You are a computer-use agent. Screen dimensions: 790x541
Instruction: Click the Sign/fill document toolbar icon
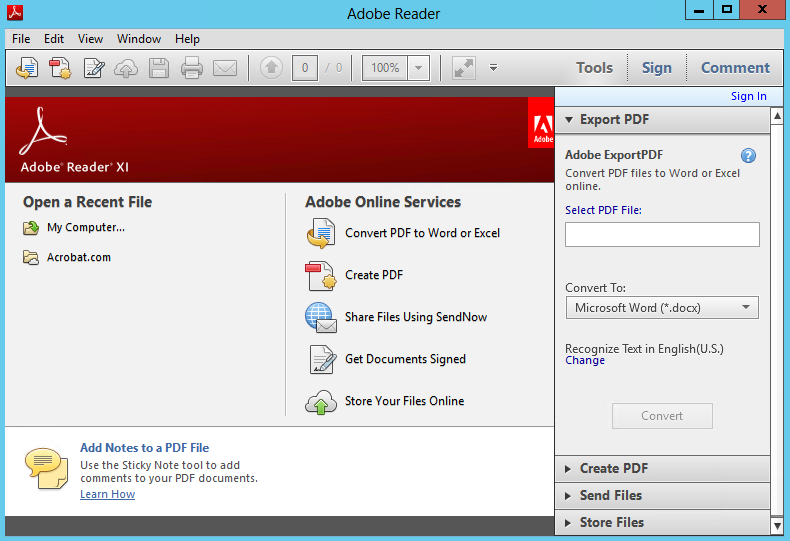(94, 68)
